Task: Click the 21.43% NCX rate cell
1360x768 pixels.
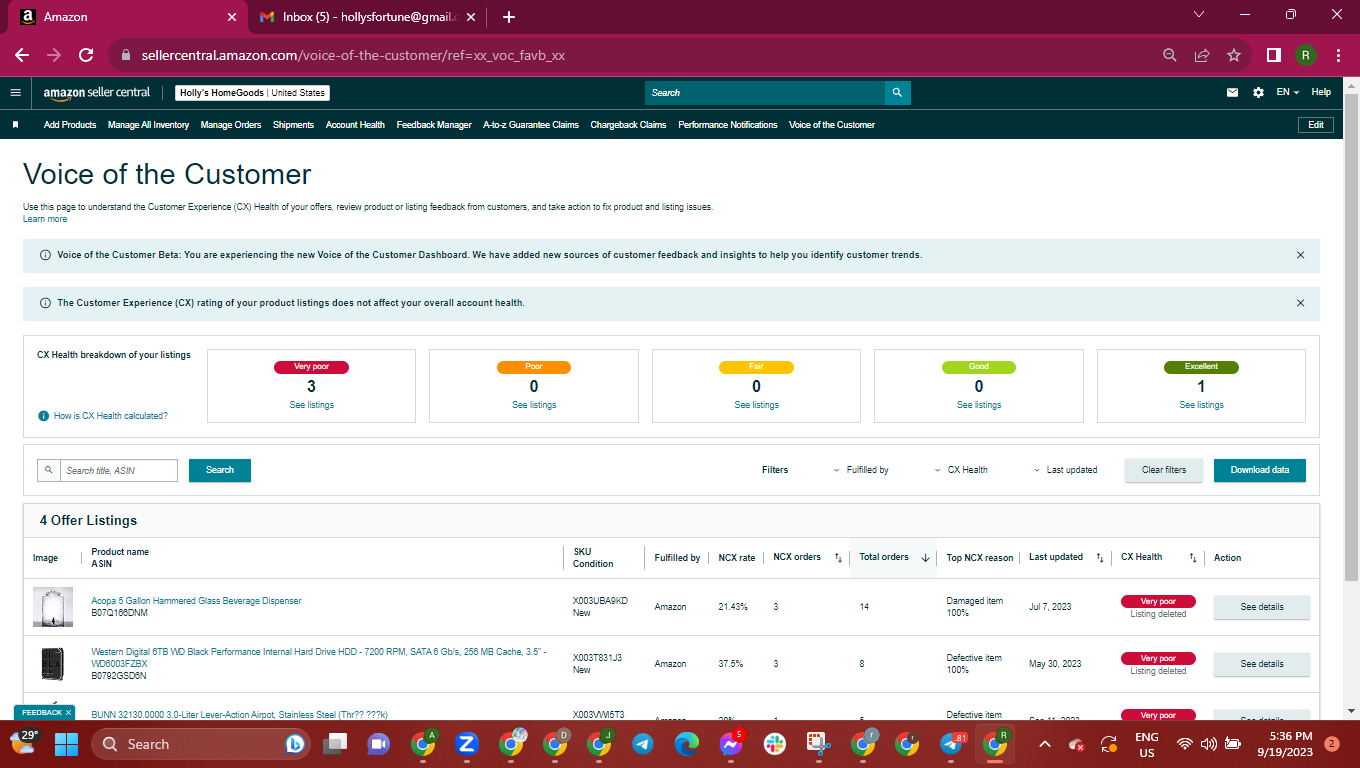Action: pyautogui.click(x=733, y=607)
